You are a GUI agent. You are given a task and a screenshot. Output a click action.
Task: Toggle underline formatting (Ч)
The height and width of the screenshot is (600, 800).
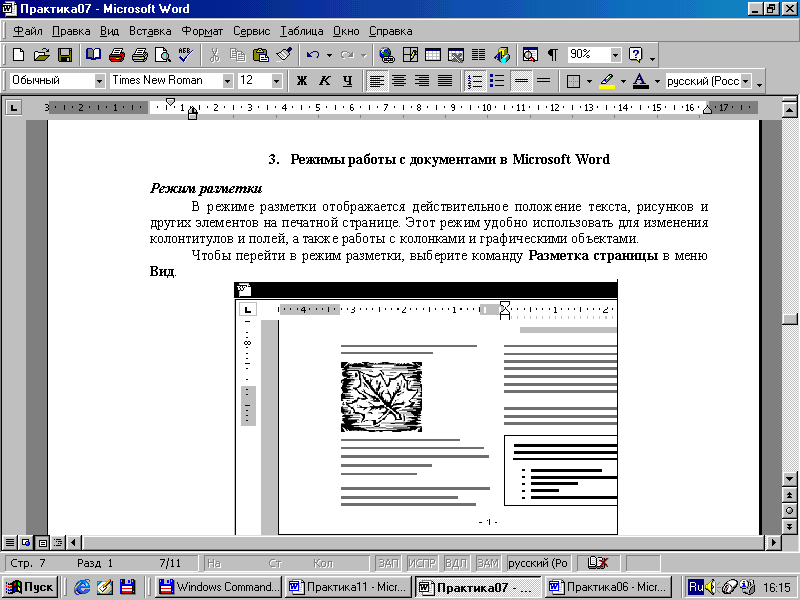[x=347, y=81]
